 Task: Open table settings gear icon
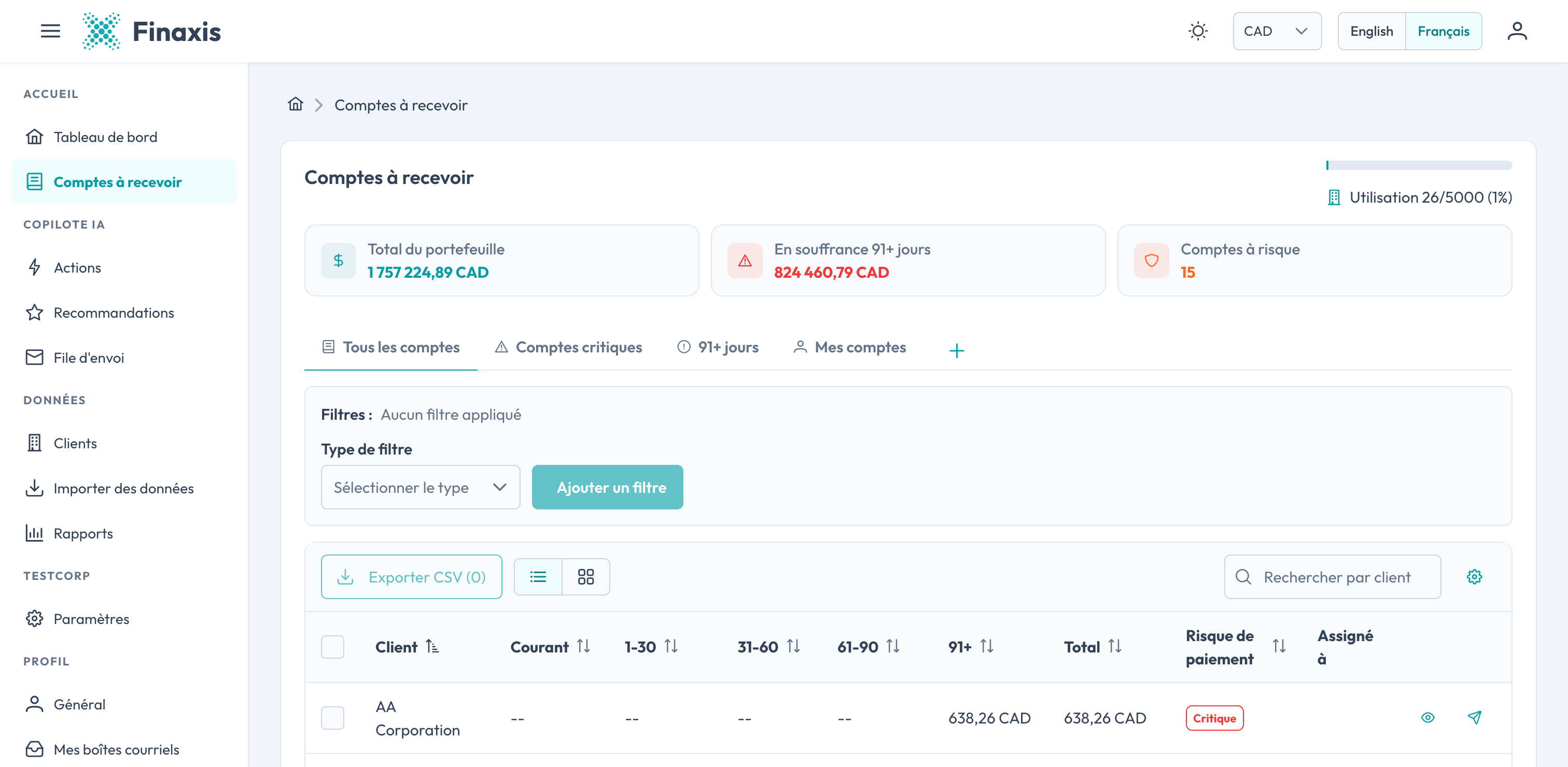(x=1474, y=576)
